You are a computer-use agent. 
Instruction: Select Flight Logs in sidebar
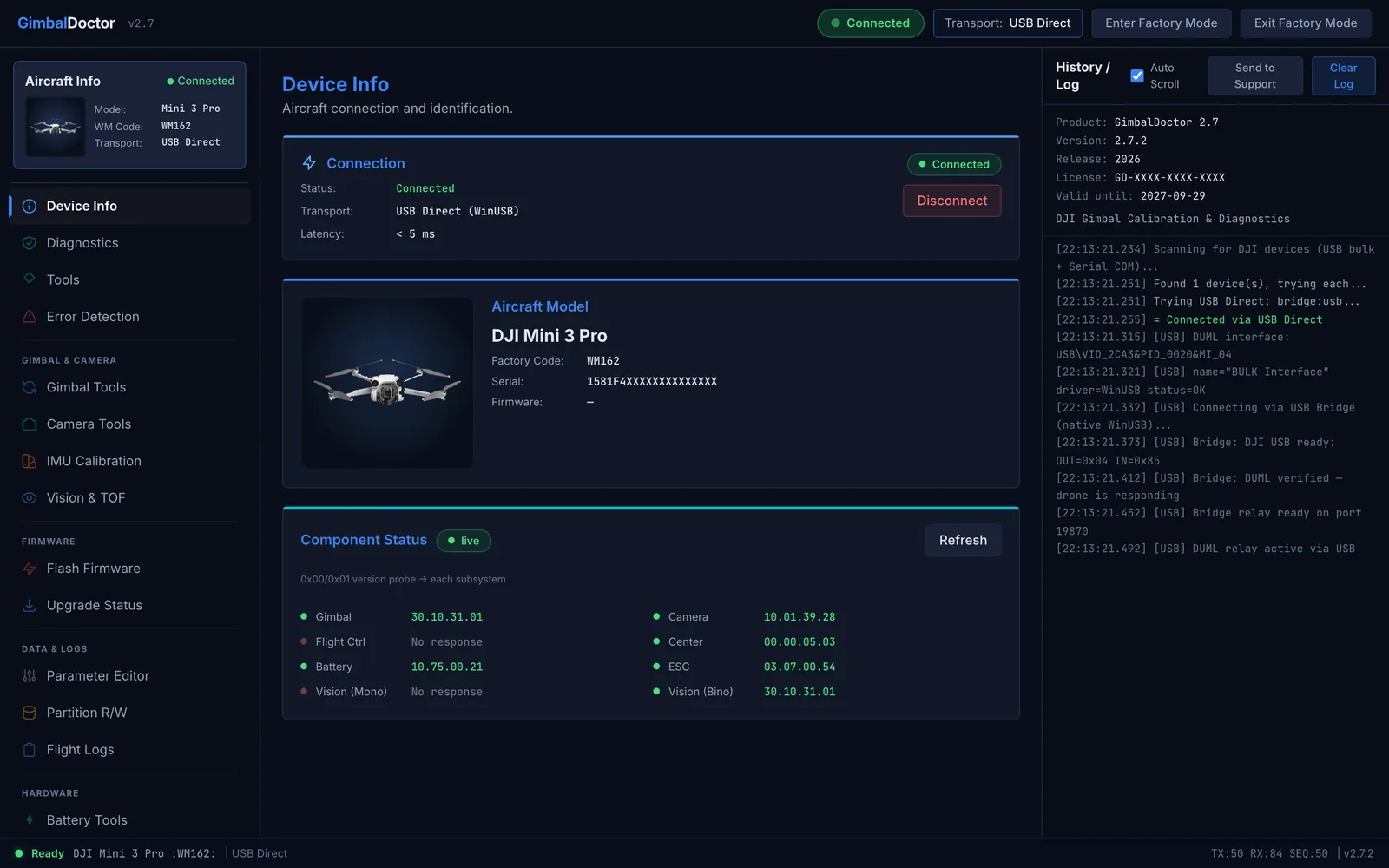pyautogui.click(x=129, y=750)
